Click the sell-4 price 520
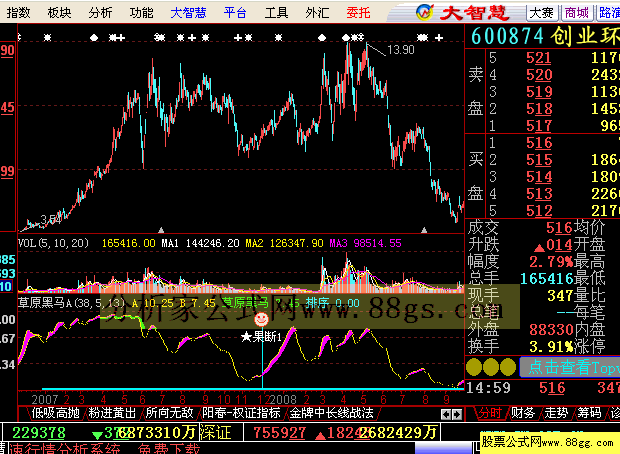 539,75
